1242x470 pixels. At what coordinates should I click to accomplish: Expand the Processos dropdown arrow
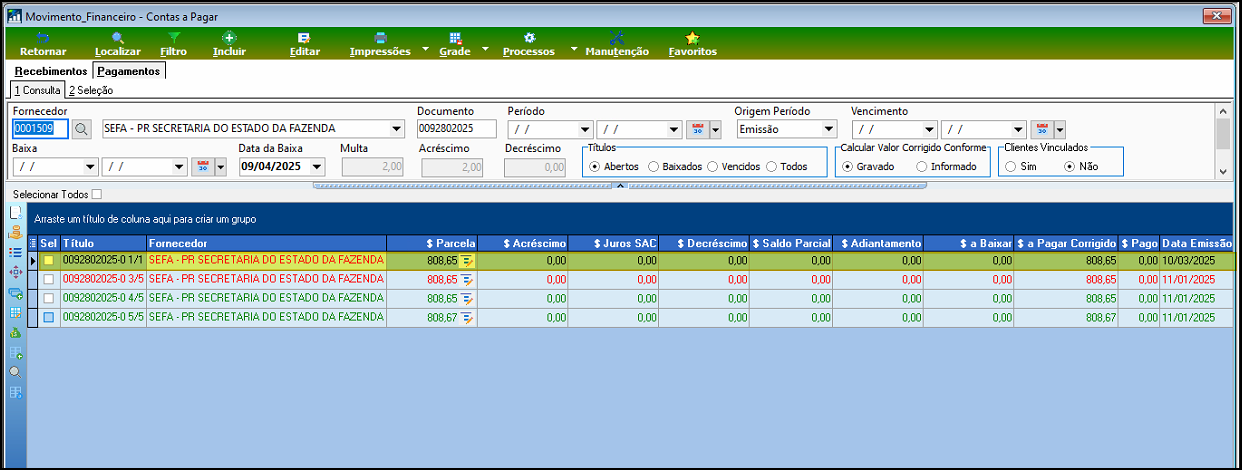(x=574, y=48)
